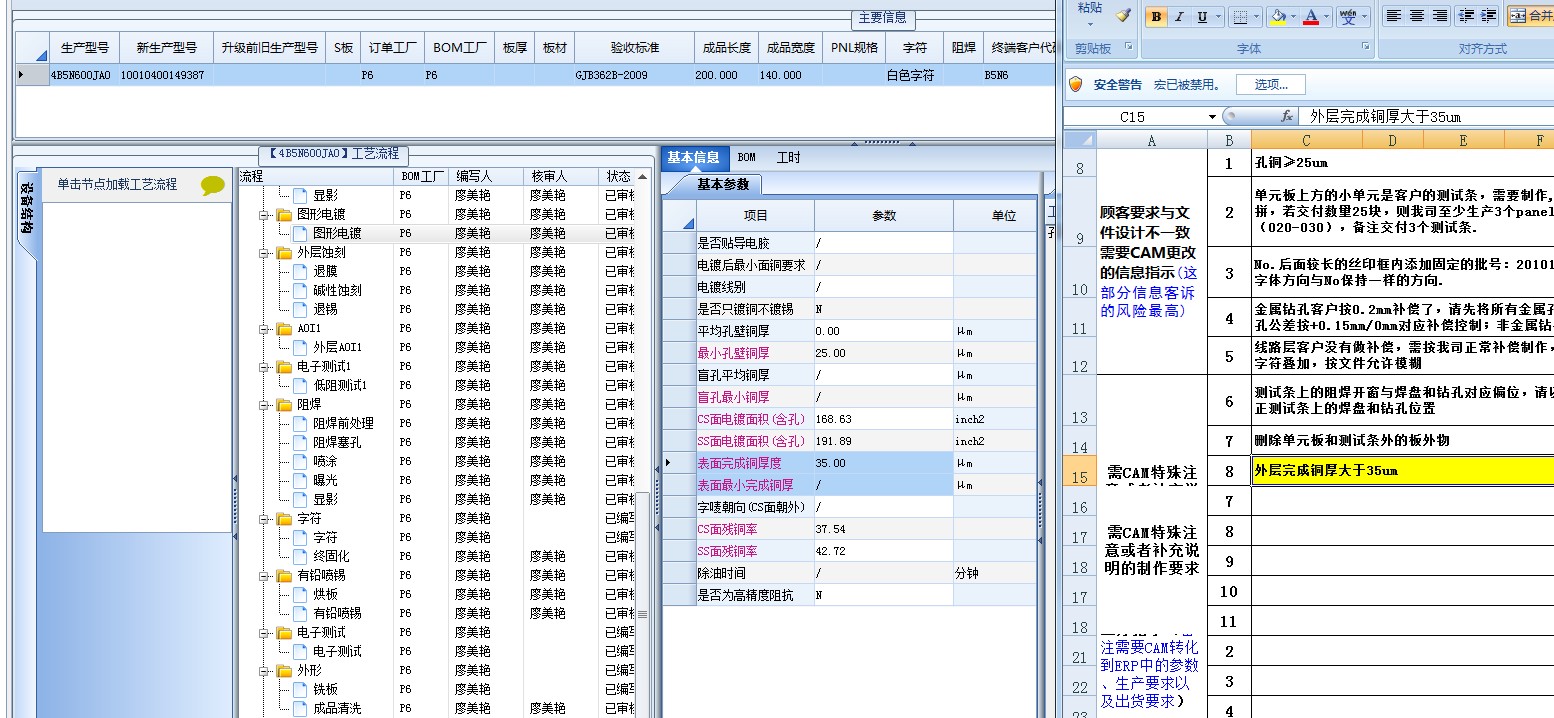
Task: Click the phonetic guide wén icon
Action: [x=1349, y=16]
